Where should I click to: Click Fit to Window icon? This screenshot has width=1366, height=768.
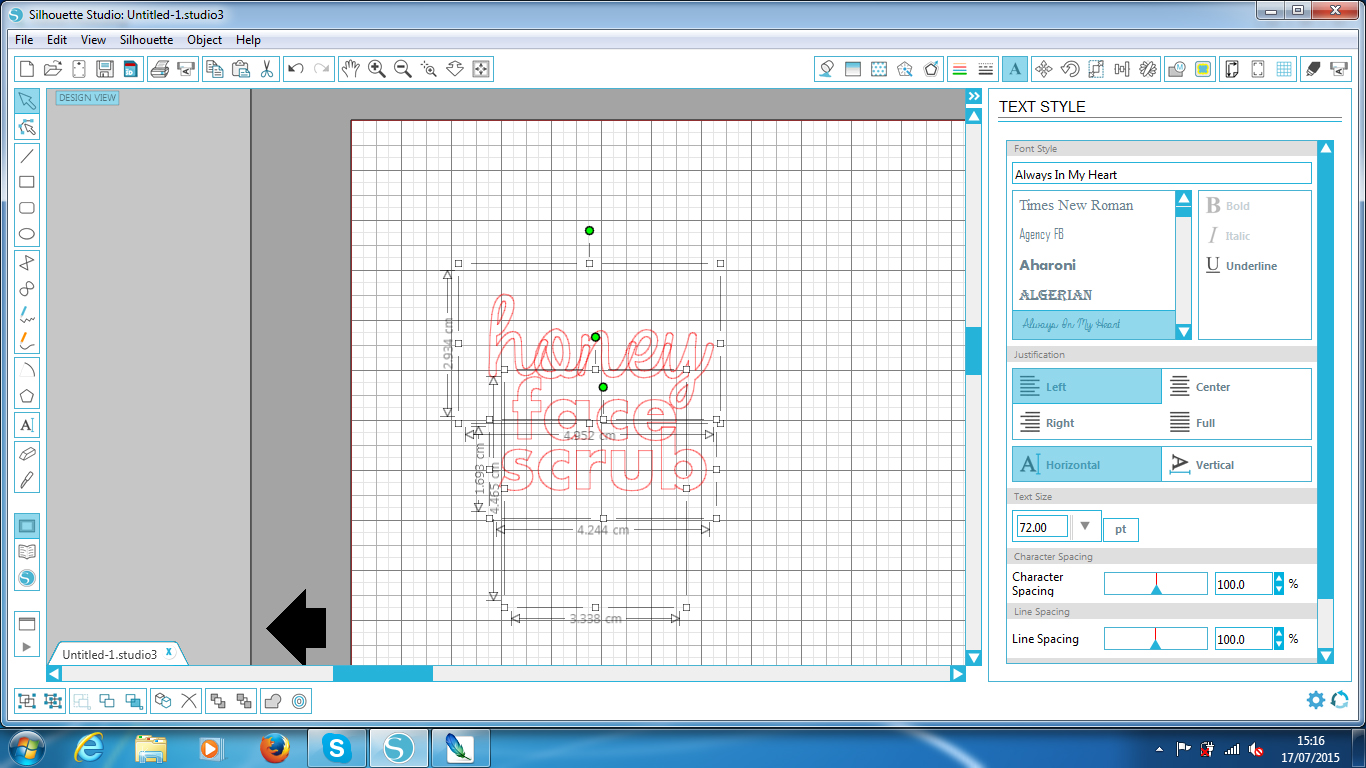[480, 69]
